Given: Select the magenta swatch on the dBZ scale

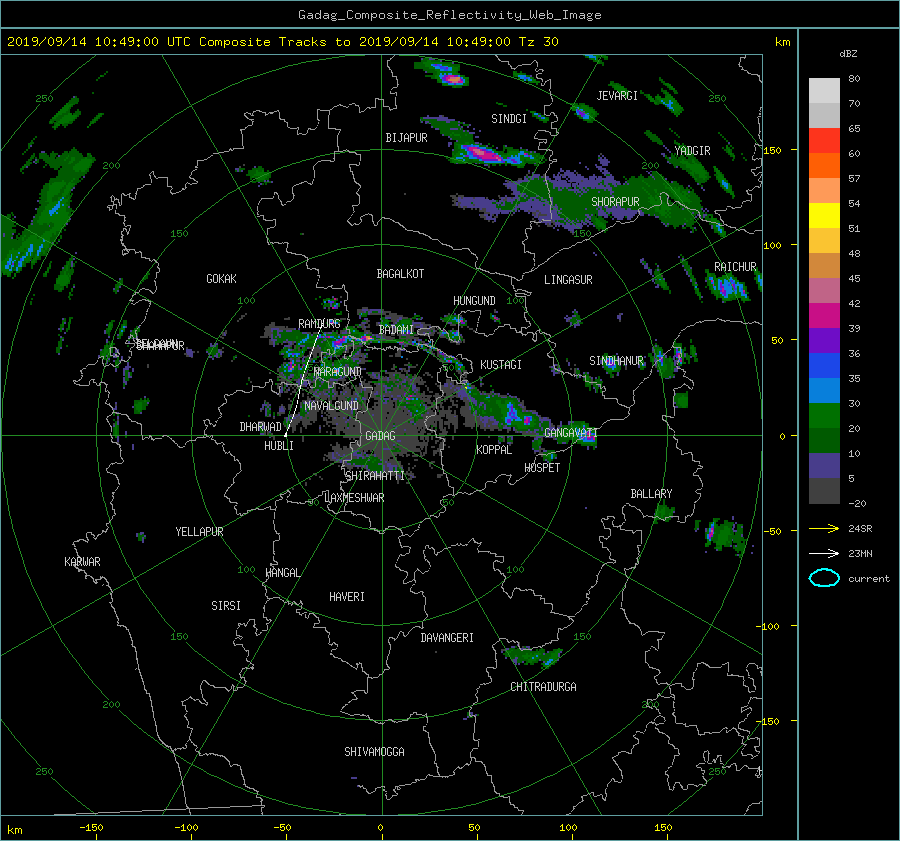Looking at the screenshot, I should [x=824, y=315].
